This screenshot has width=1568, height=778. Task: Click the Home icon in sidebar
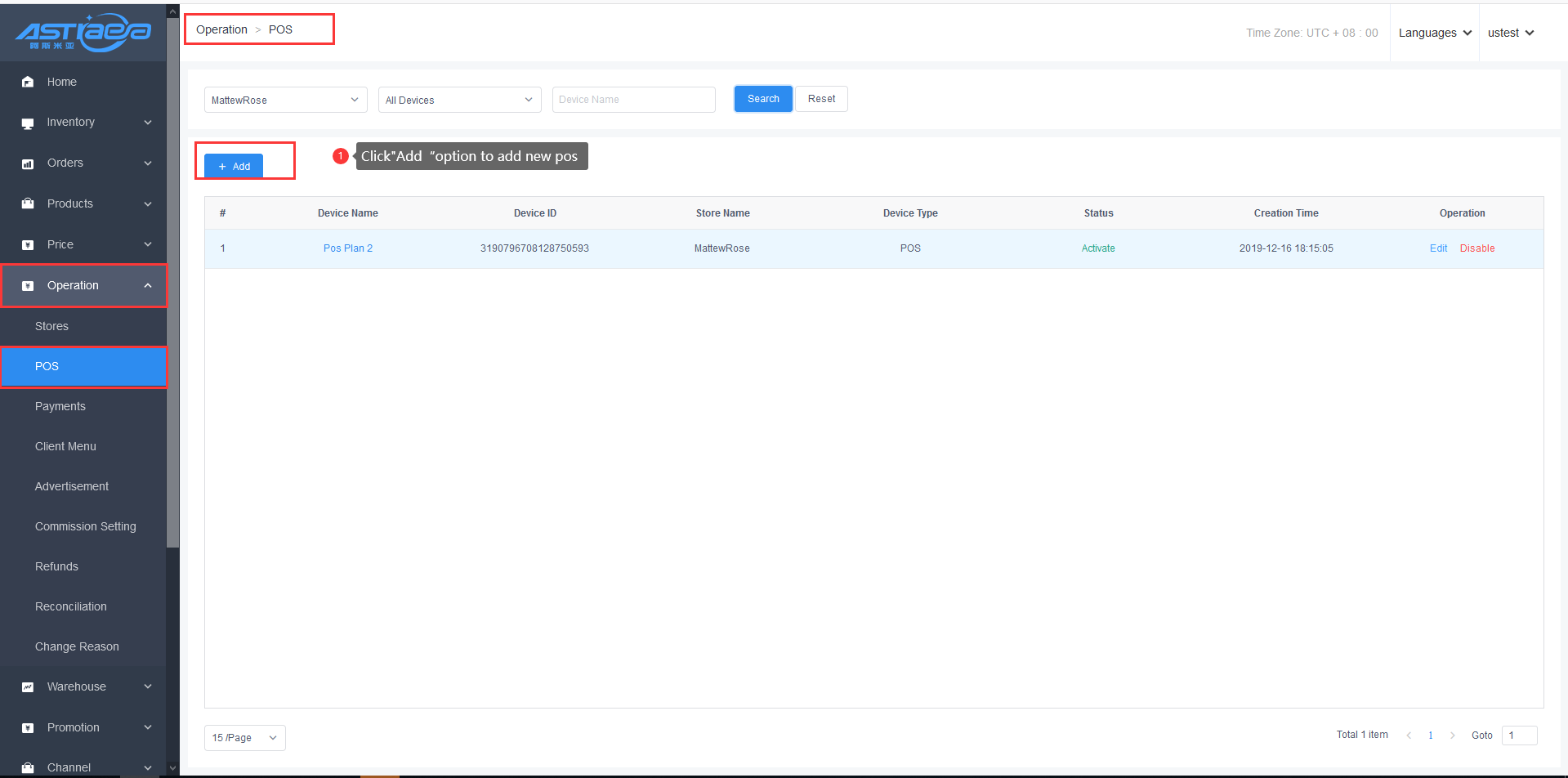pos(28,82)
